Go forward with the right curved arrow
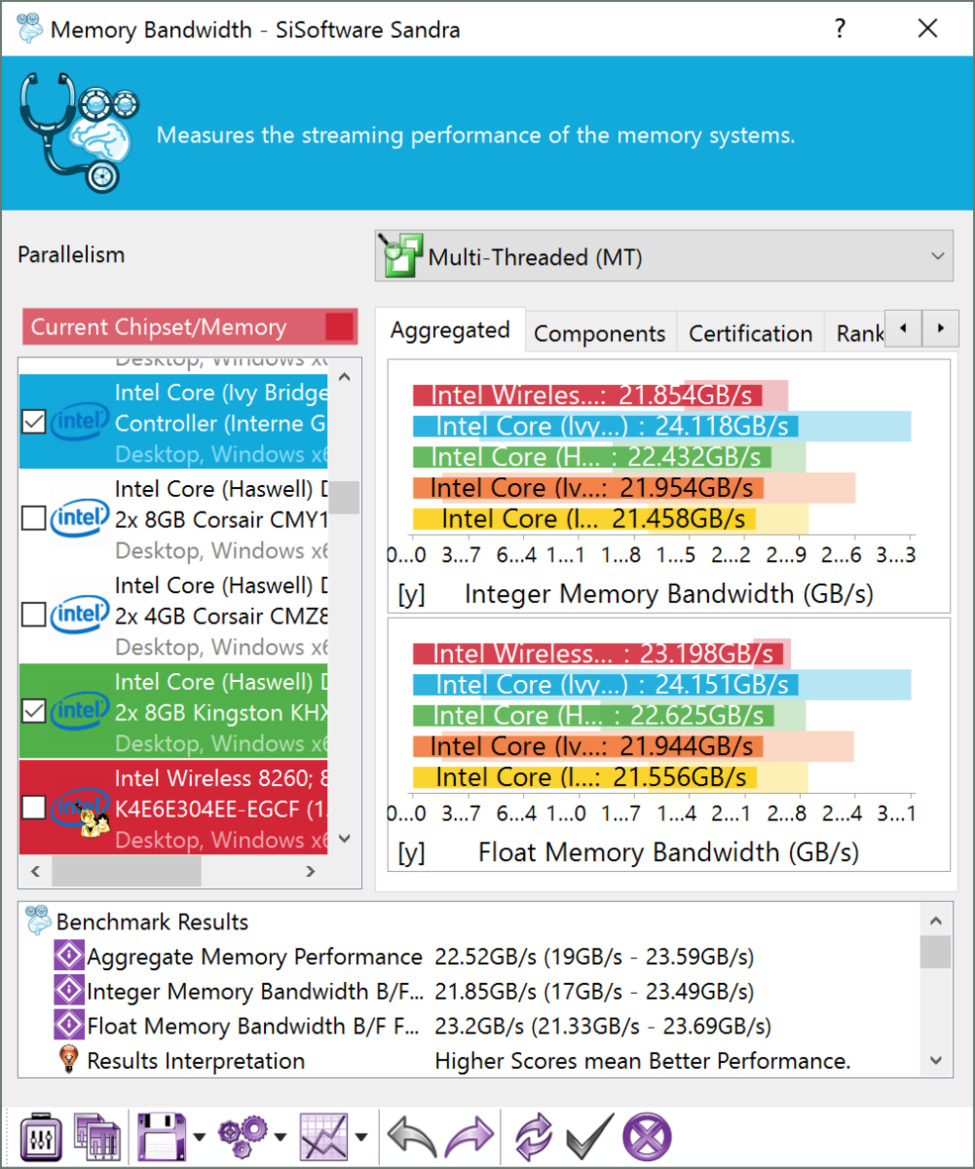Screen dimensions: 975x1169 coord(470,1138)
